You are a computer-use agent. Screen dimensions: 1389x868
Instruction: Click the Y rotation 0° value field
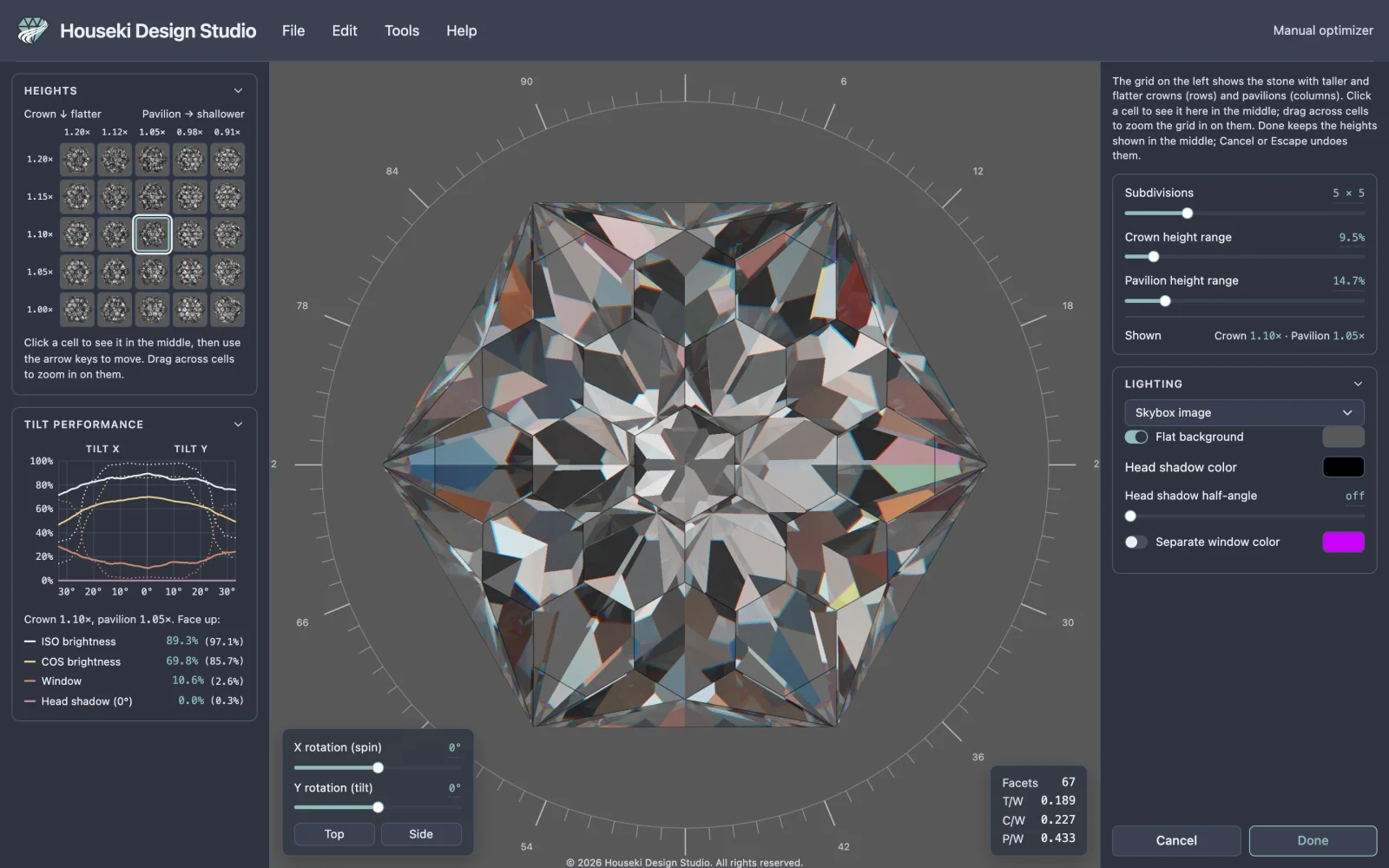pos(455,788)
